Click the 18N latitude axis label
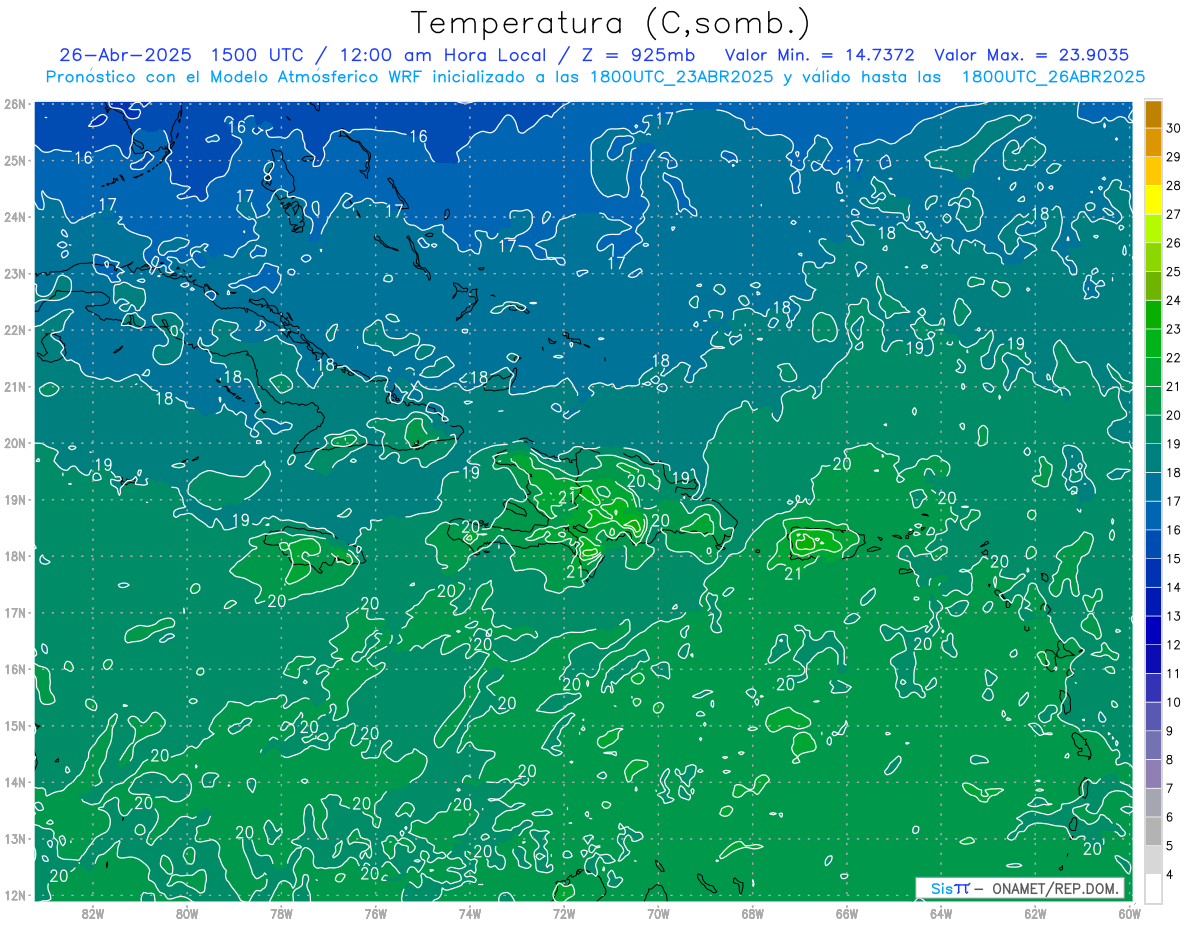 click(x=14, y=556)
